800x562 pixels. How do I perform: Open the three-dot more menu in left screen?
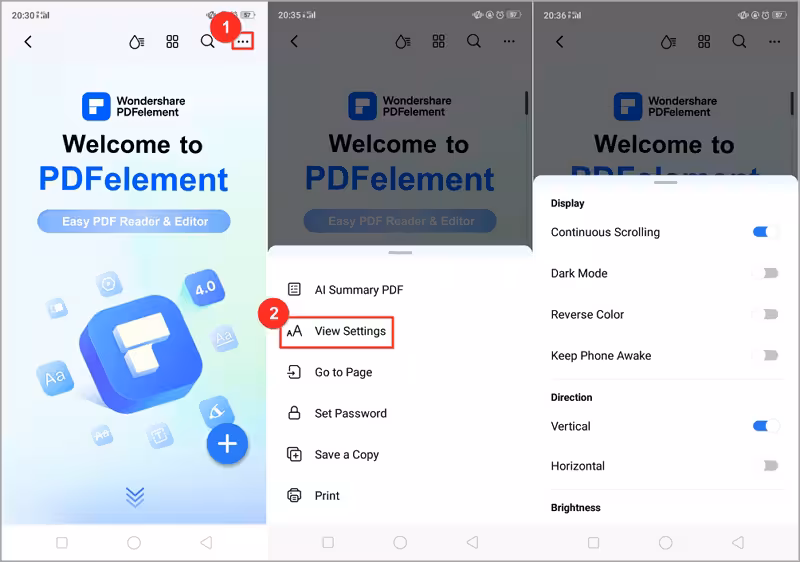243,41
